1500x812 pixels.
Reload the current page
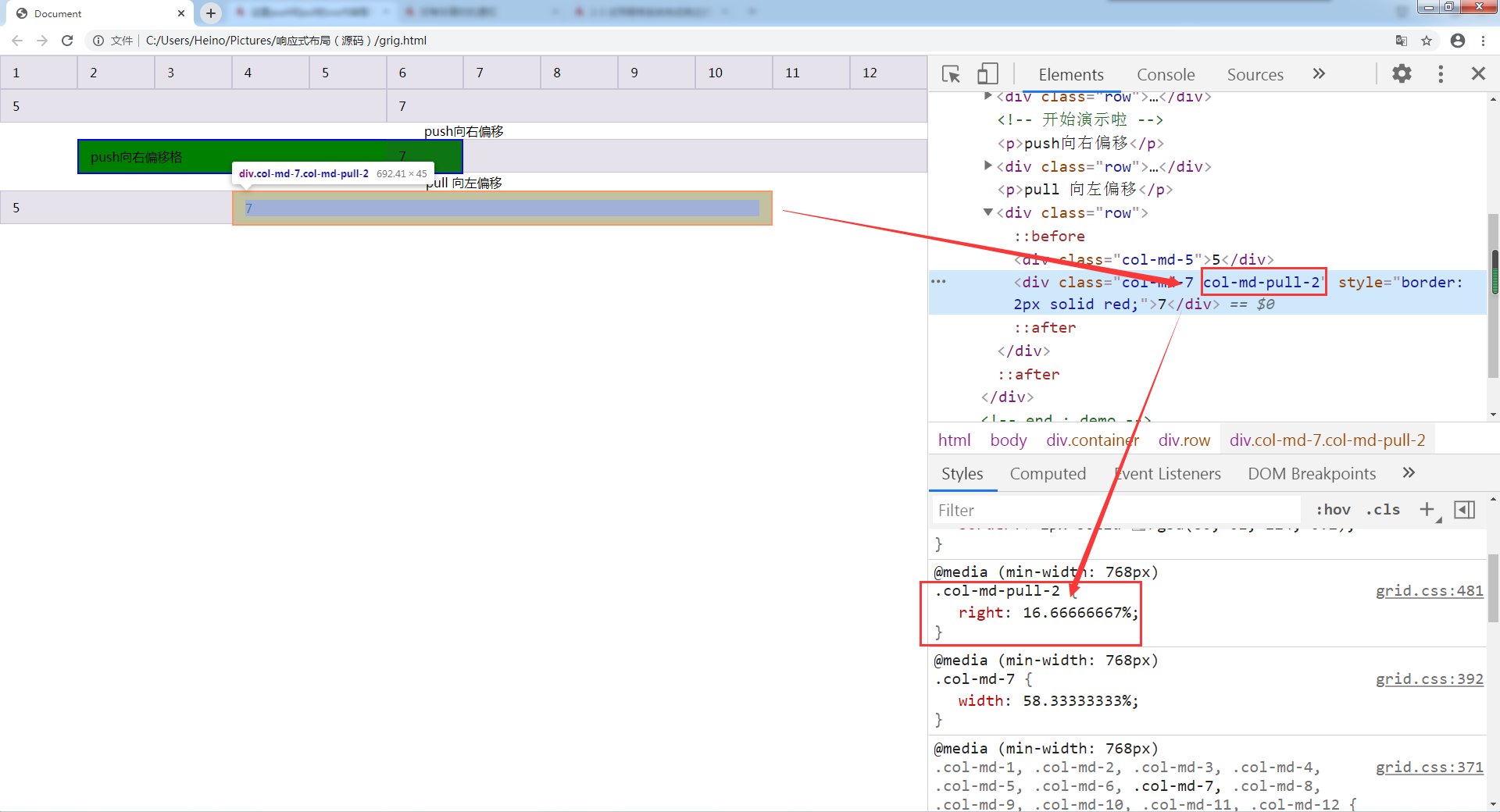(67, 41)
